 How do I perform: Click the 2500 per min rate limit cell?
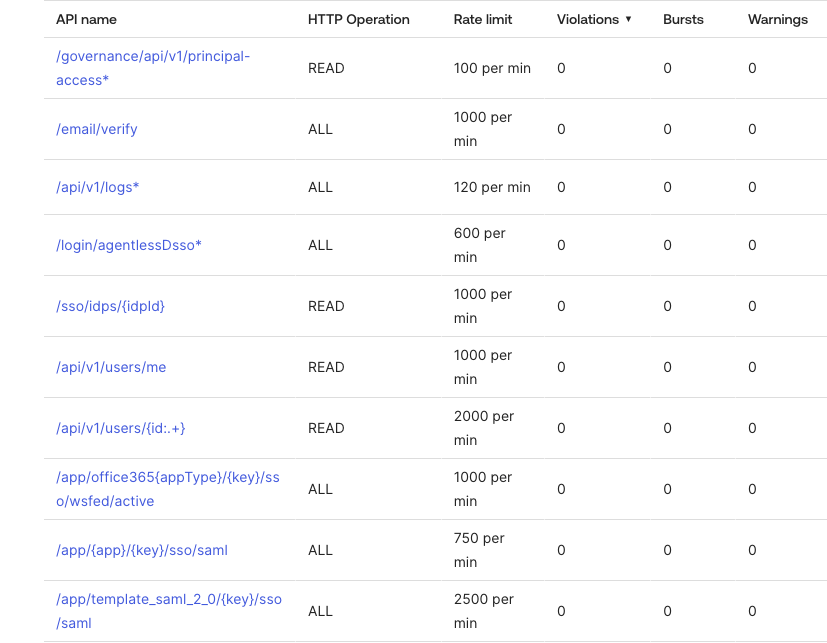[x=484, y=611]
